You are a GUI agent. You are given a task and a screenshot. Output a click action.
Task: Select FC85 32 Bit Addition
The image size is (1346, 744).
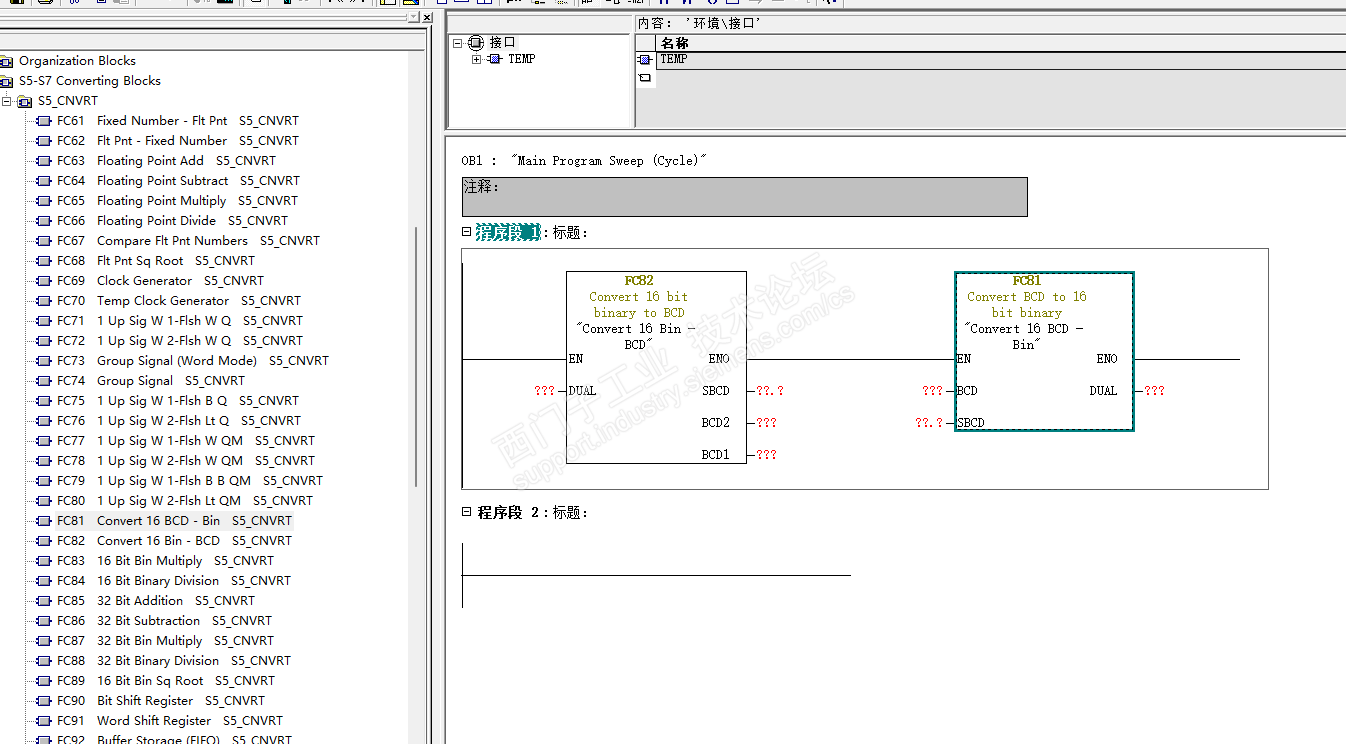pos(156,601)
